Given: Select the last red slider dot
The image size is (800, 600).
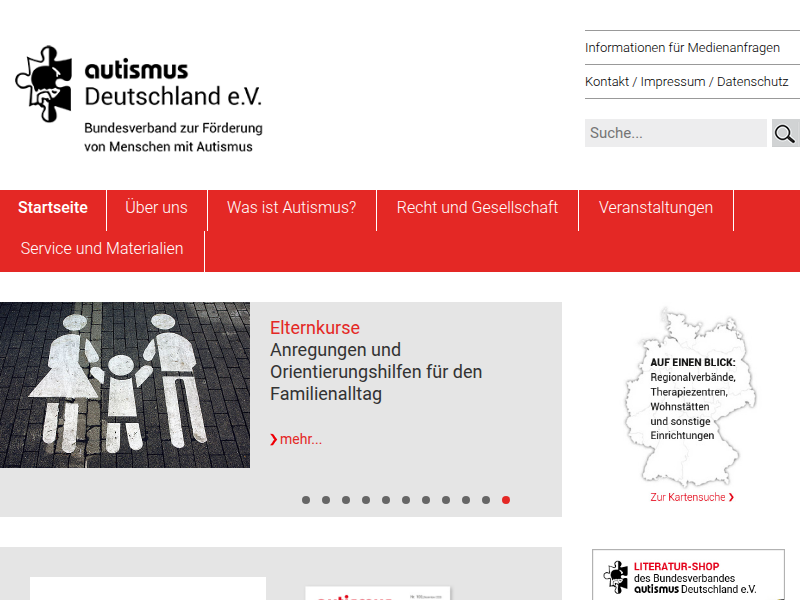Looking at the screenshot, I should (506, 500).
